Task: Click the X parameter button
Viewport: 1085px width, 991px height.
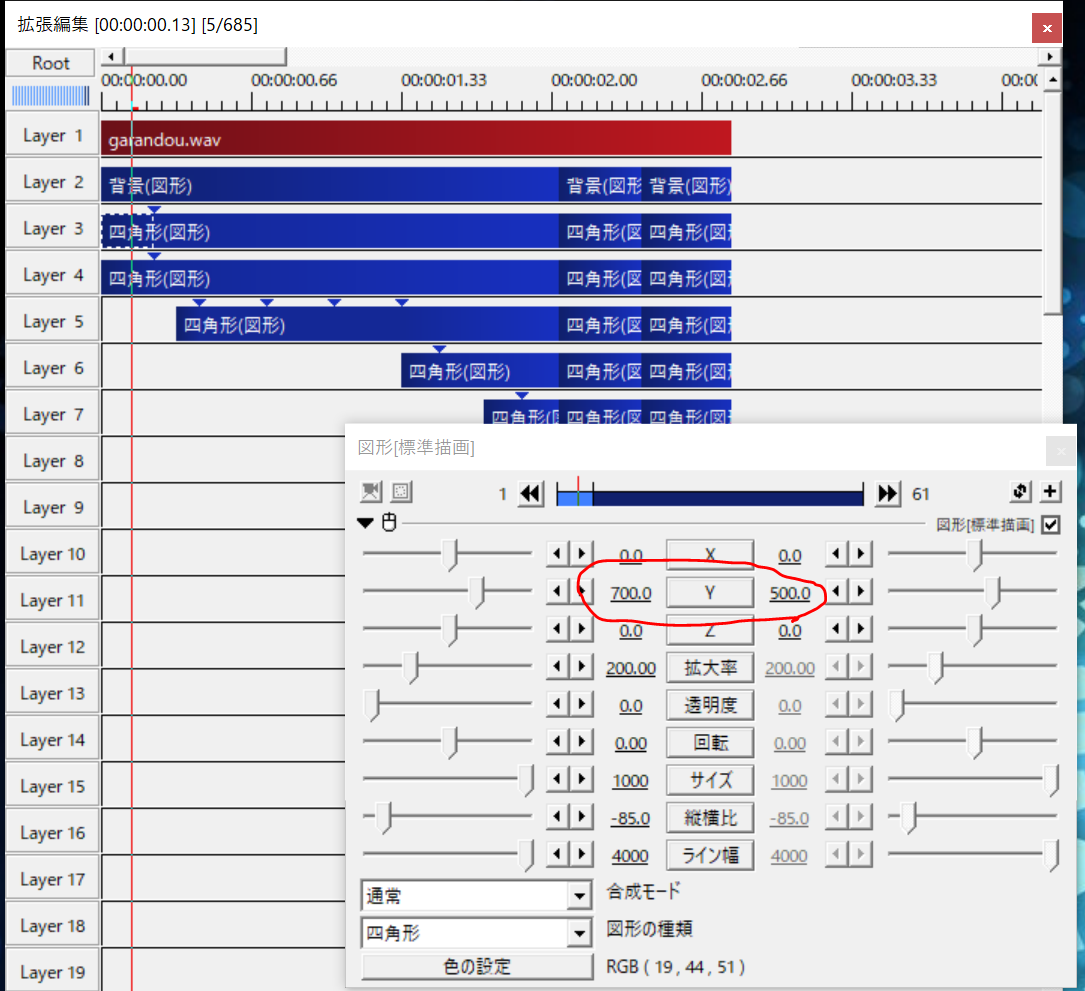Action: pos(710,555)
